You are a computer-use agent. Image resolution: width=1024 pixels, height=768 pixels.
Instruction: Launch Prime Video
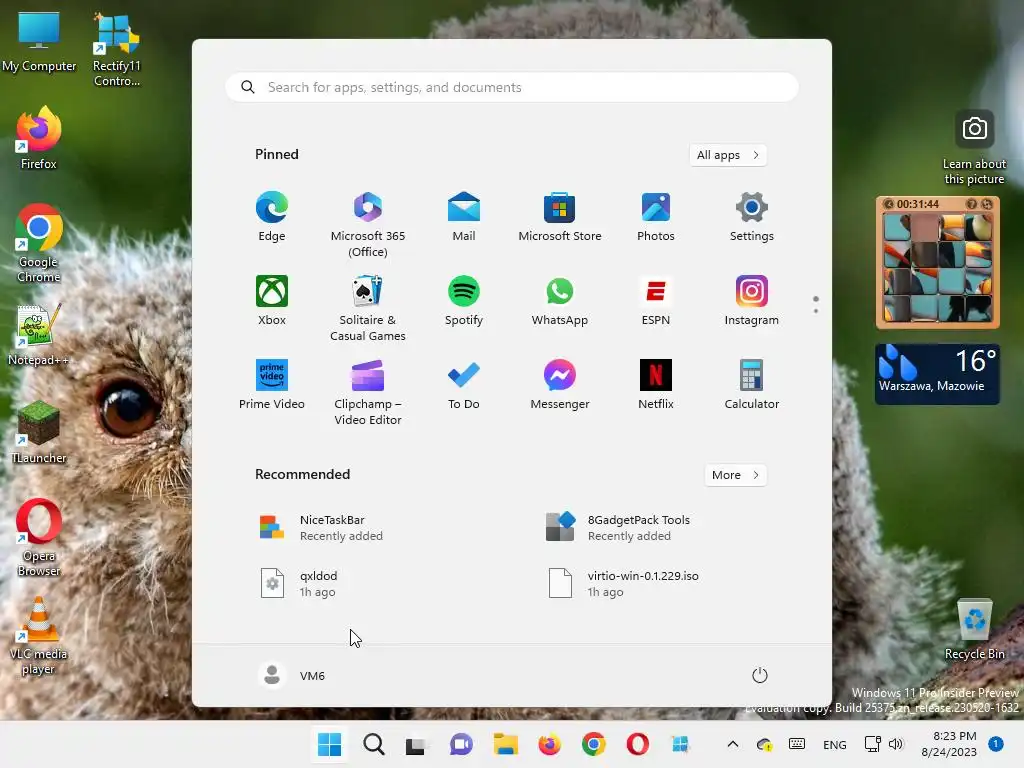click(272, 385)
